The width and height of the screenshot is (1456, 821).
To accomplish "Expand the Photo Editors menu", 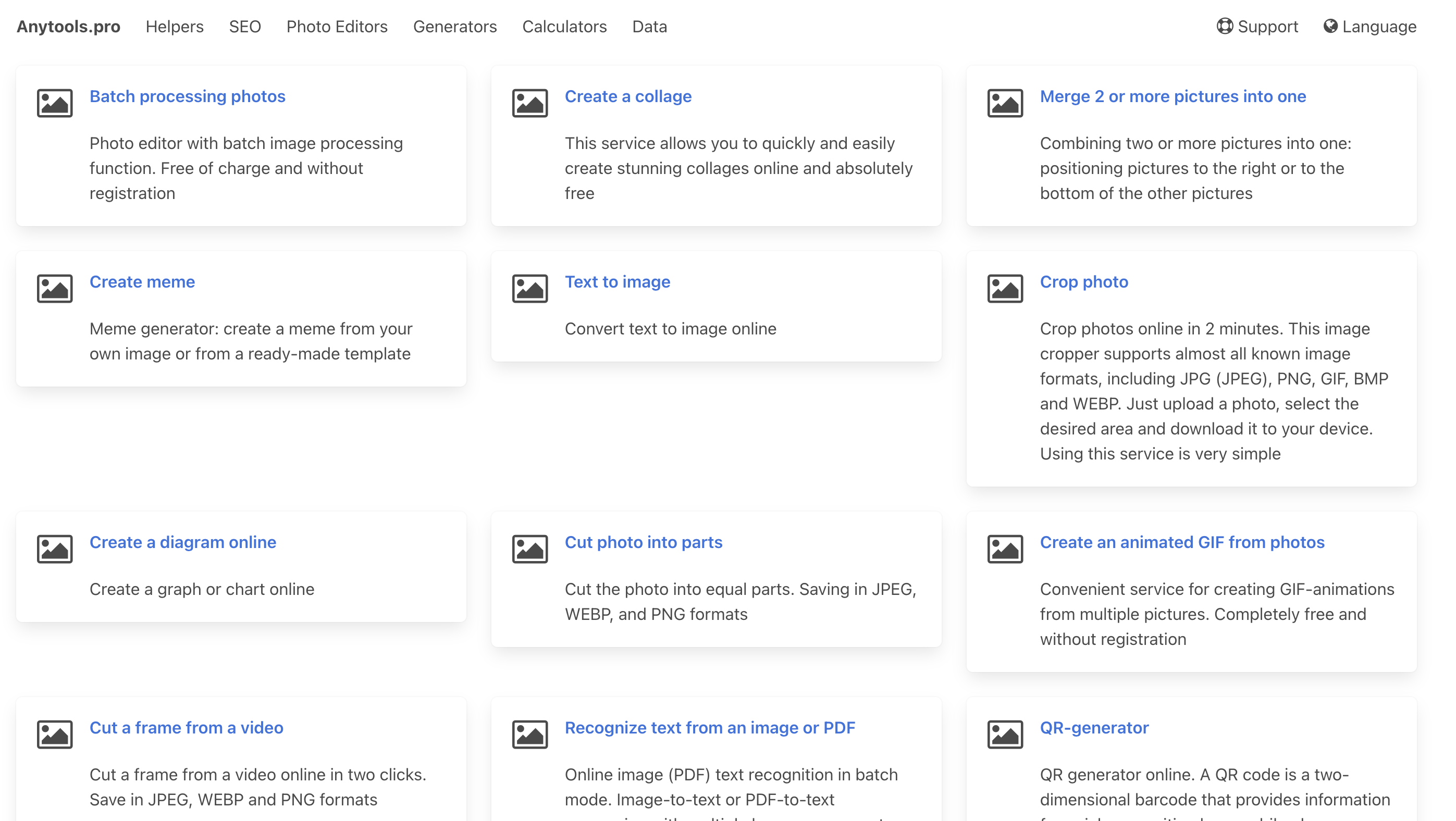I will [337, 27].
